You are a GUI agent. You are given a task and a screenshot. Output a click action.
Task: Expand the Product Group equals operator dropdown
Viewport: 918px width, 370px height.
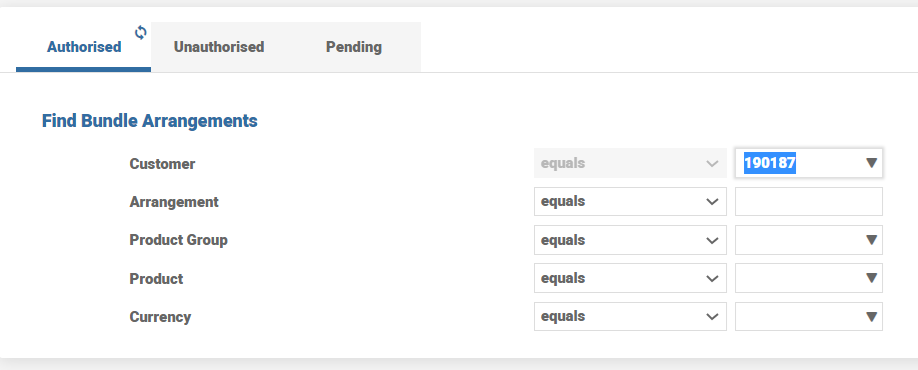click(630, 240)
